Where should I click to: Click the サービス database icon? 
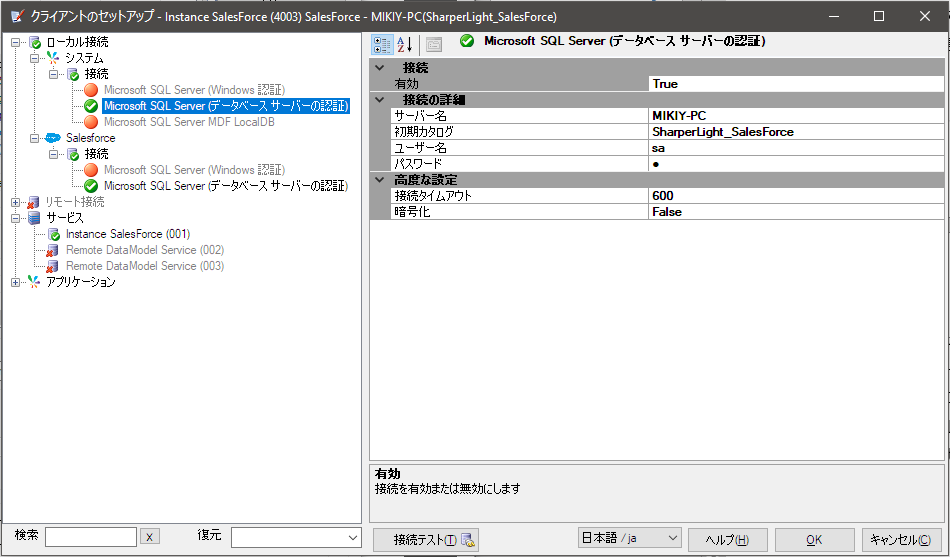click(35, 218)
